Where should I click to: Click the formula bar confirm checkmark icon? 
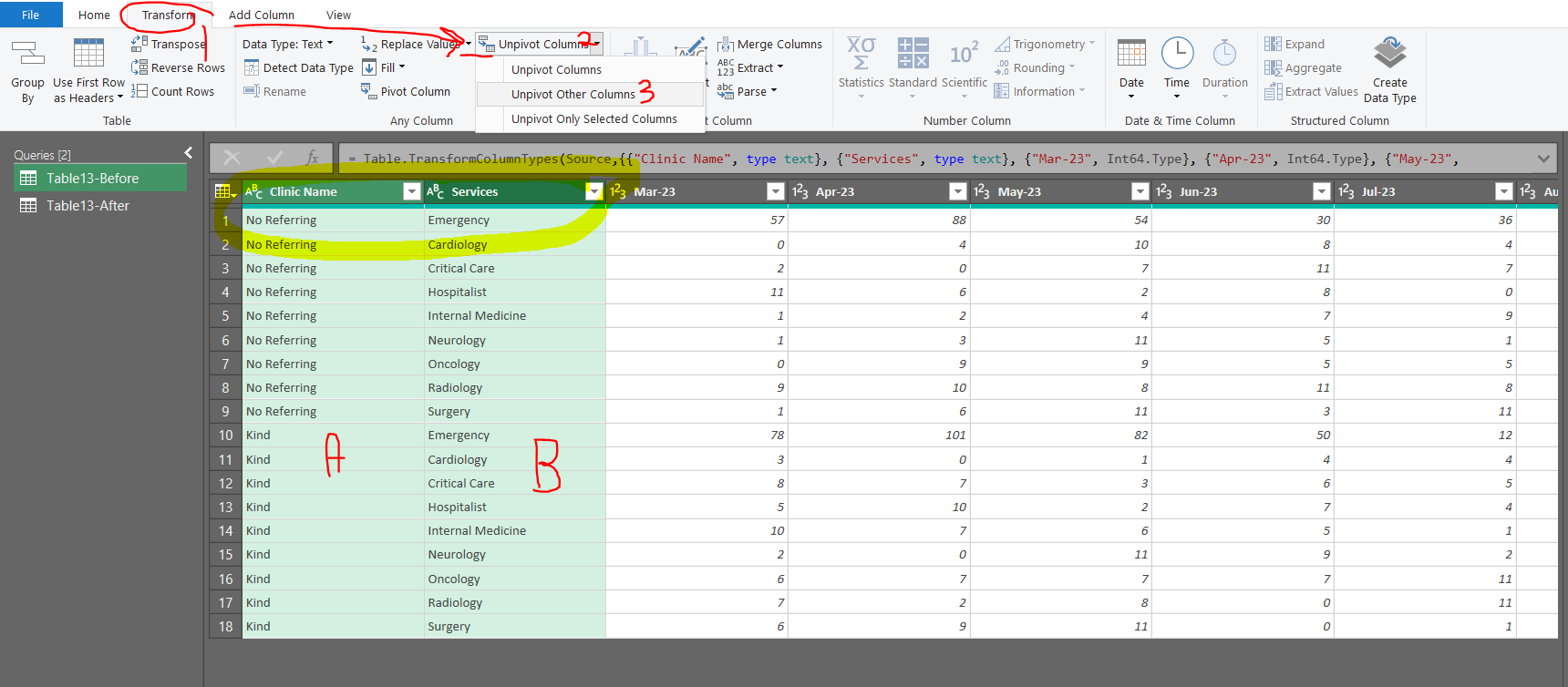274,158
